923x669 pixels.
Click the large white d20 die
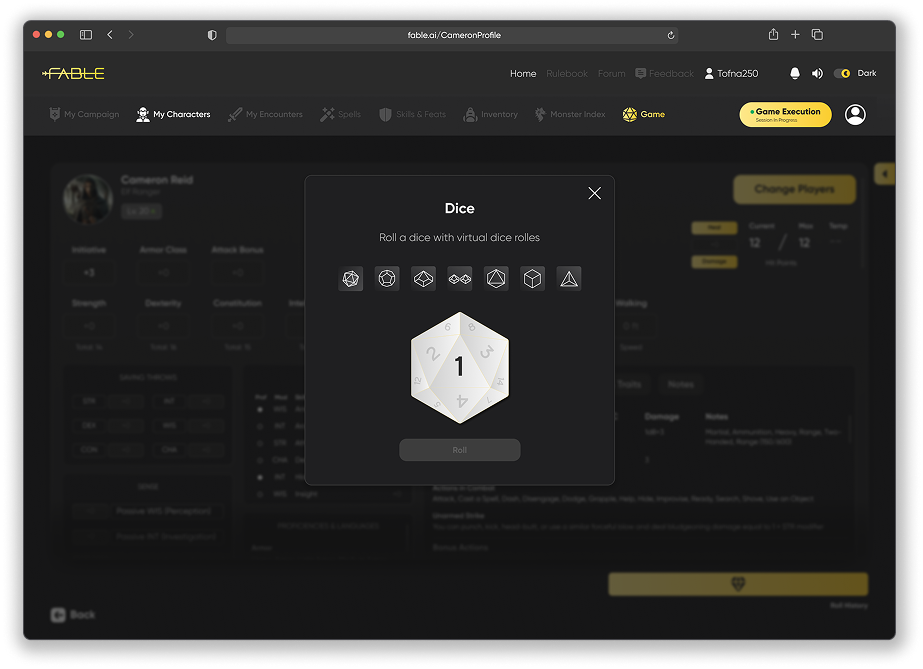460,367
